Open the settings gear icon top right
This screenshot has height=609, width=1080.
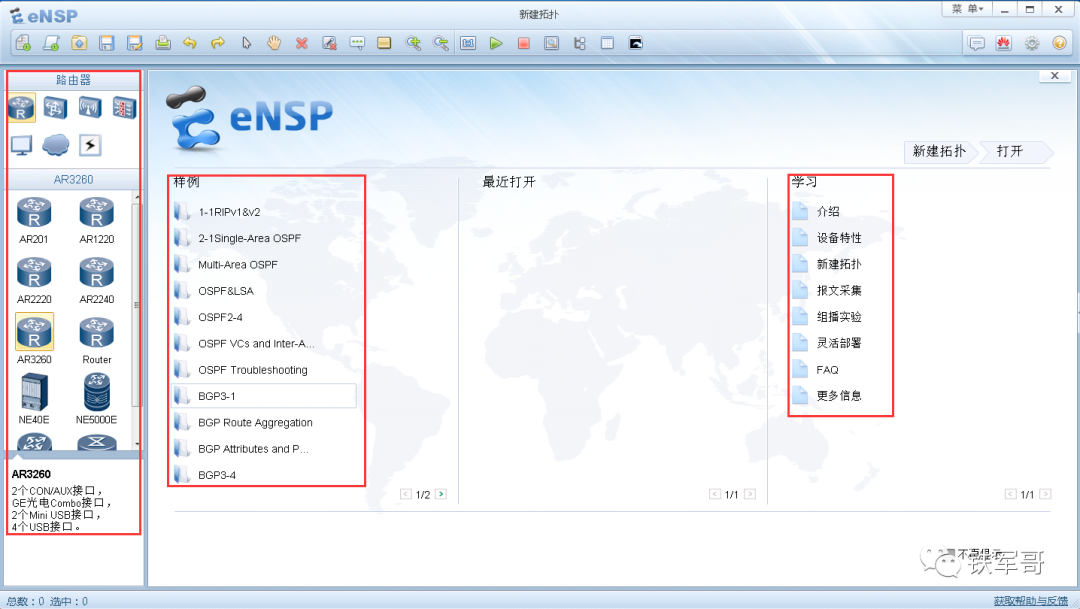click(1032, 43)
